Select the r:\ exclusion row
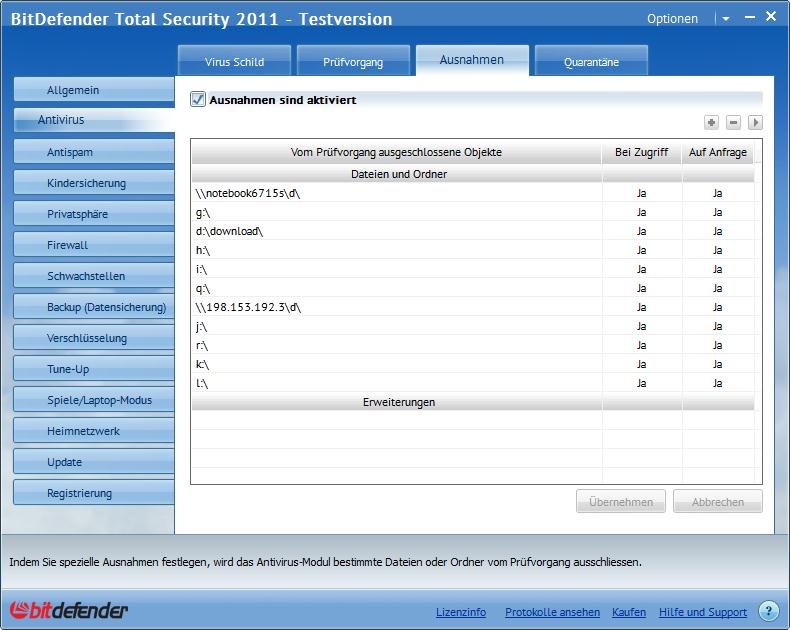The height and width of the screenshot is (630, 790). pyautogui.click(x=473, y=345)
